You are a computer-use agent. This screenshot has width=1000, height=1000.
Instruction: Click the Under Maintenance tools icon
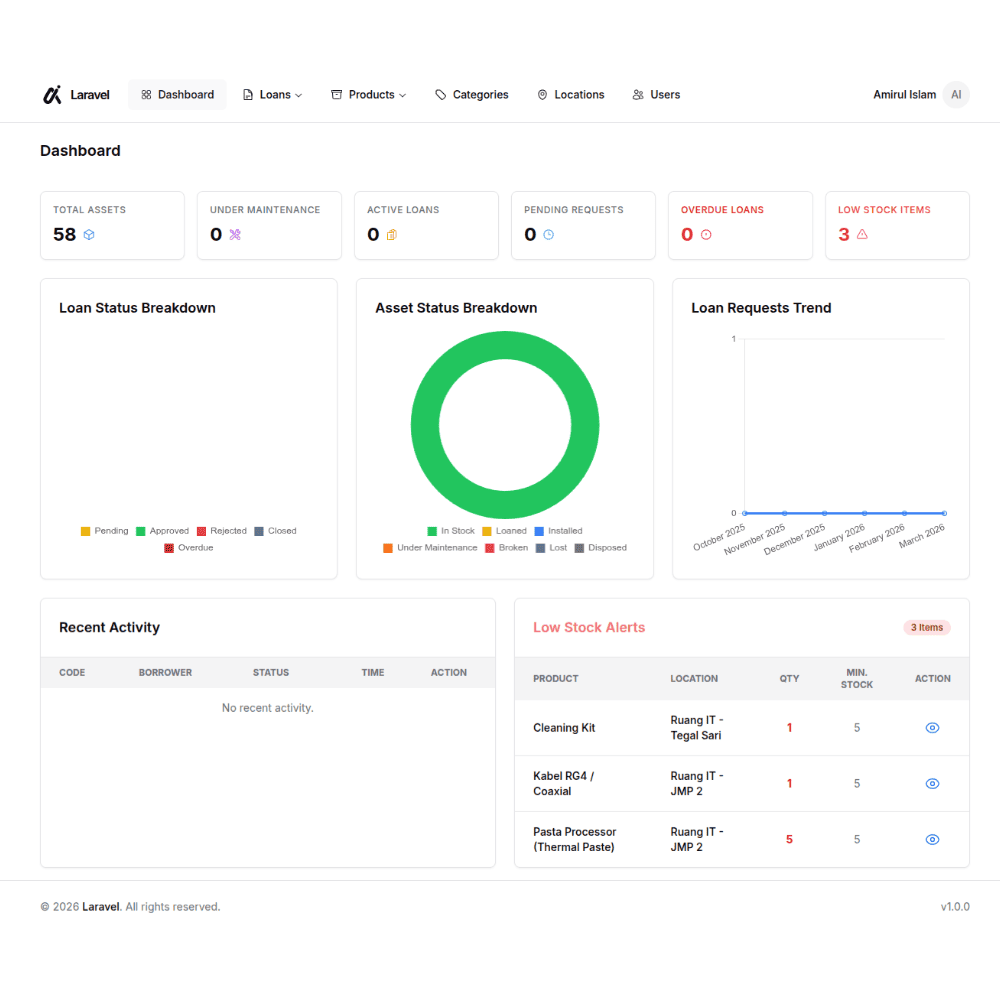pos(235,235)
